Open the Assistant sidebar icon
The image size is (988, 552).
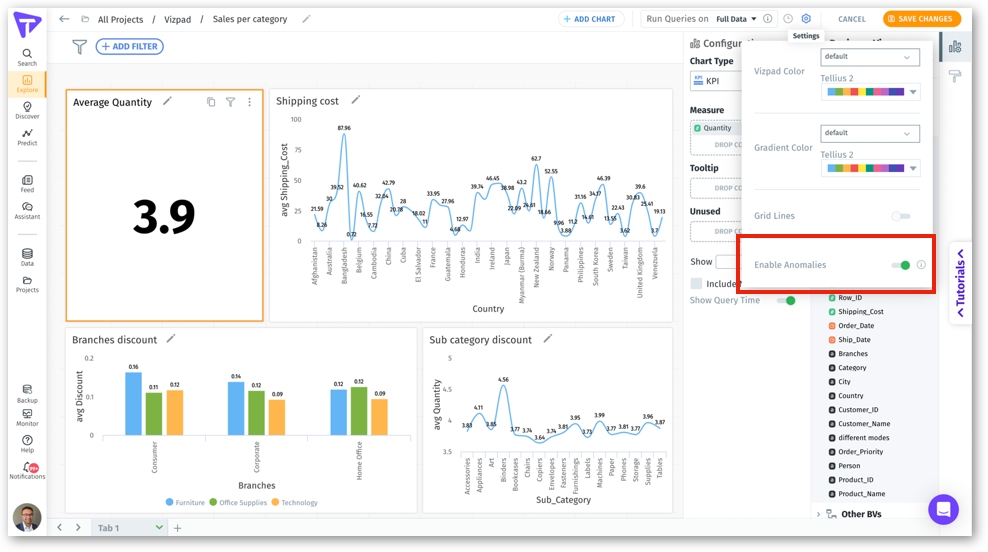27,210
